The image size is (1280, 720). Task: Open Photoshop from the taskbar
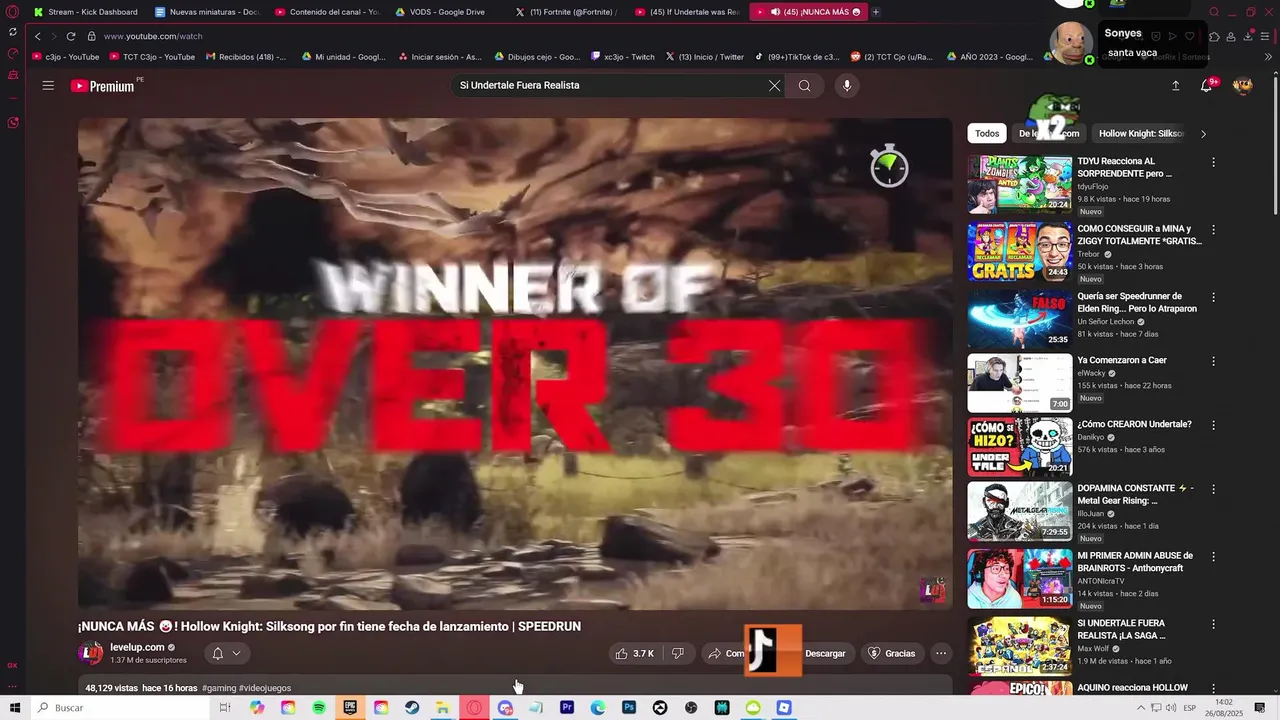(629, 708)
